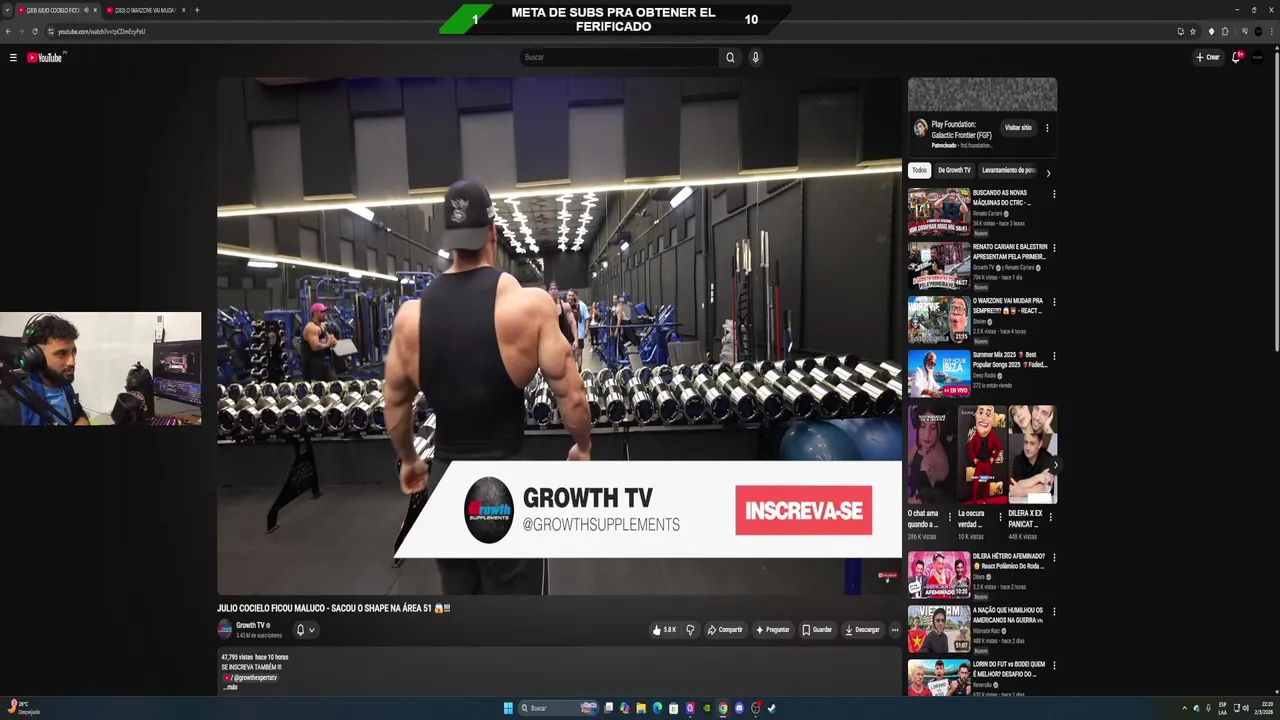The image size is (1280, 720).
Task: Open the YouTube account avatar menu
Action: click(x=1258, y=57)
